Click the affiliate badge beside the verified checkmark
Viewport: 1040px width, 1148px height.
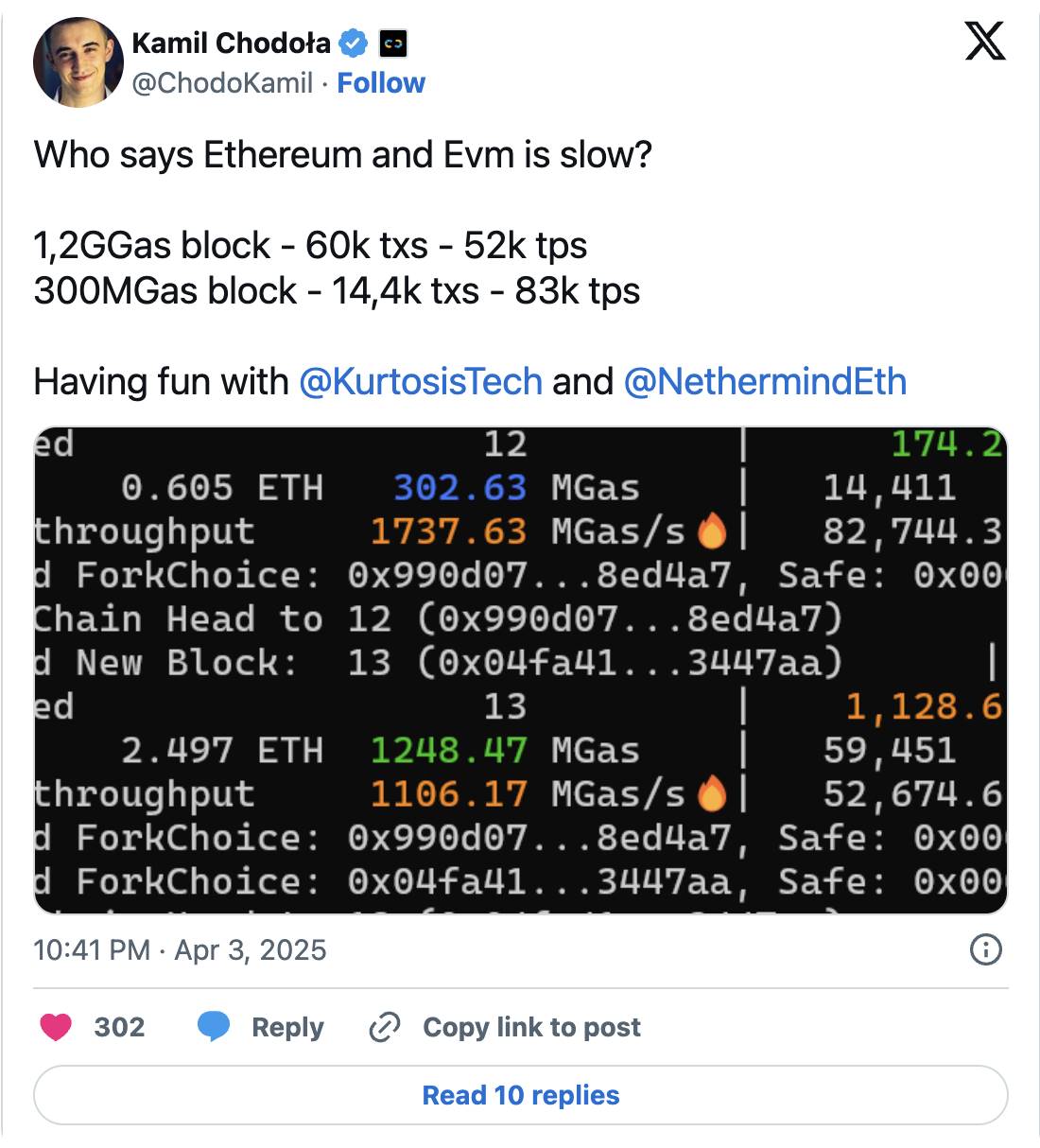tap(392, 43)
